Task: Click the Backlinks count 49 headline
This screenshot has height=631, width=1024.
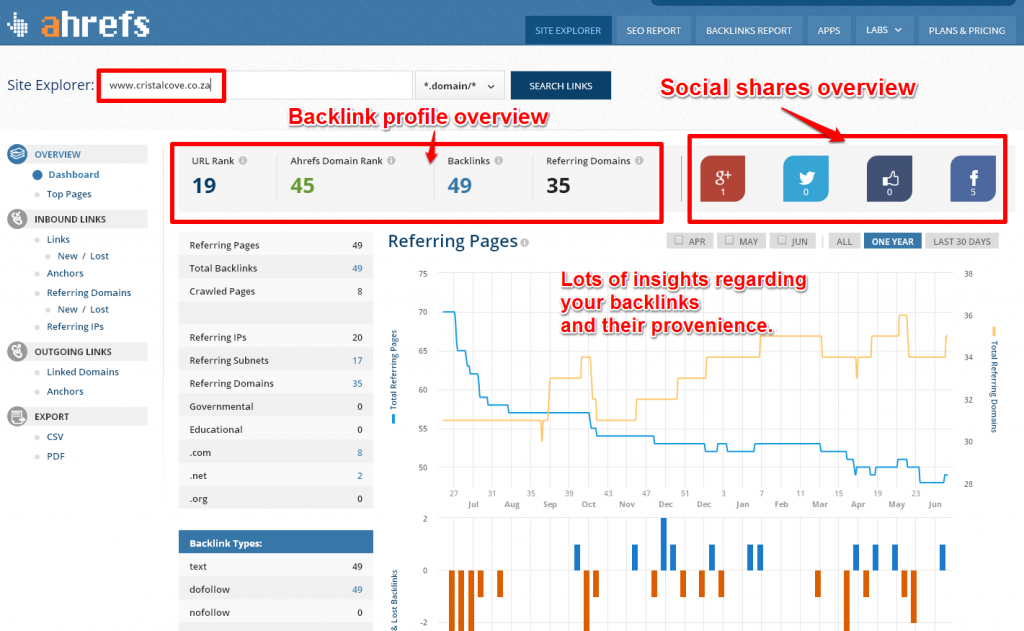Action: tap(459, 186)
